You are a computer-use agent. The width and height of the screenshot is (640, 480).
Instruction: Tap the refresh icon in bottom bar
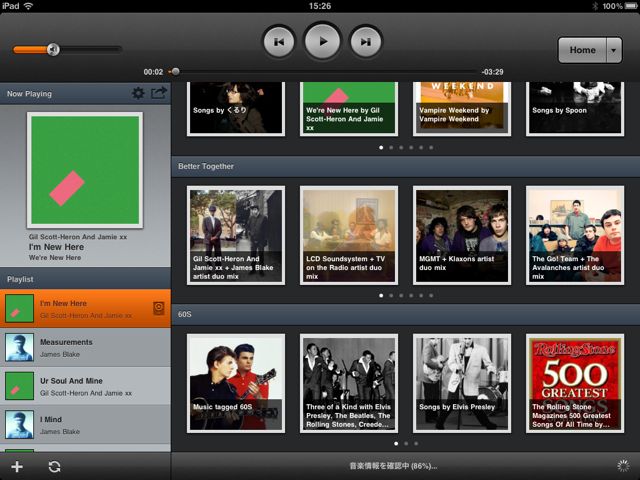[54, 467]
